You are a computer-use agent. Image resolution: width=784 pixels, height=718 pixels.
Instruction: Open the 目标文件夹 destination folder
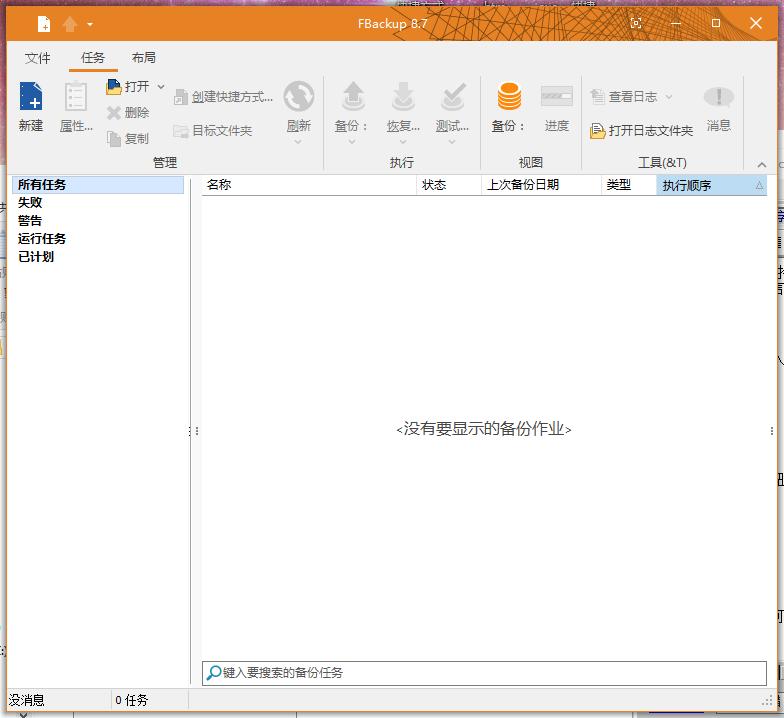(x=212, y=130)
